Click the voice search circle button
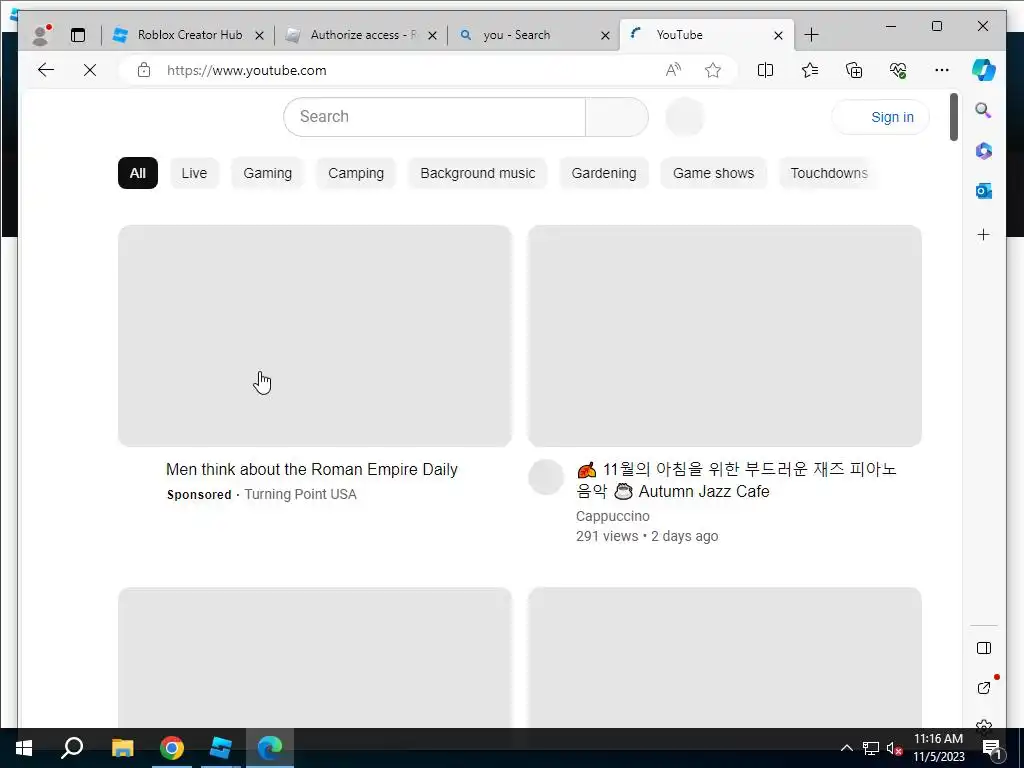Image resolution: width=1024 pixels, height=768 pixels. point(684,117)
